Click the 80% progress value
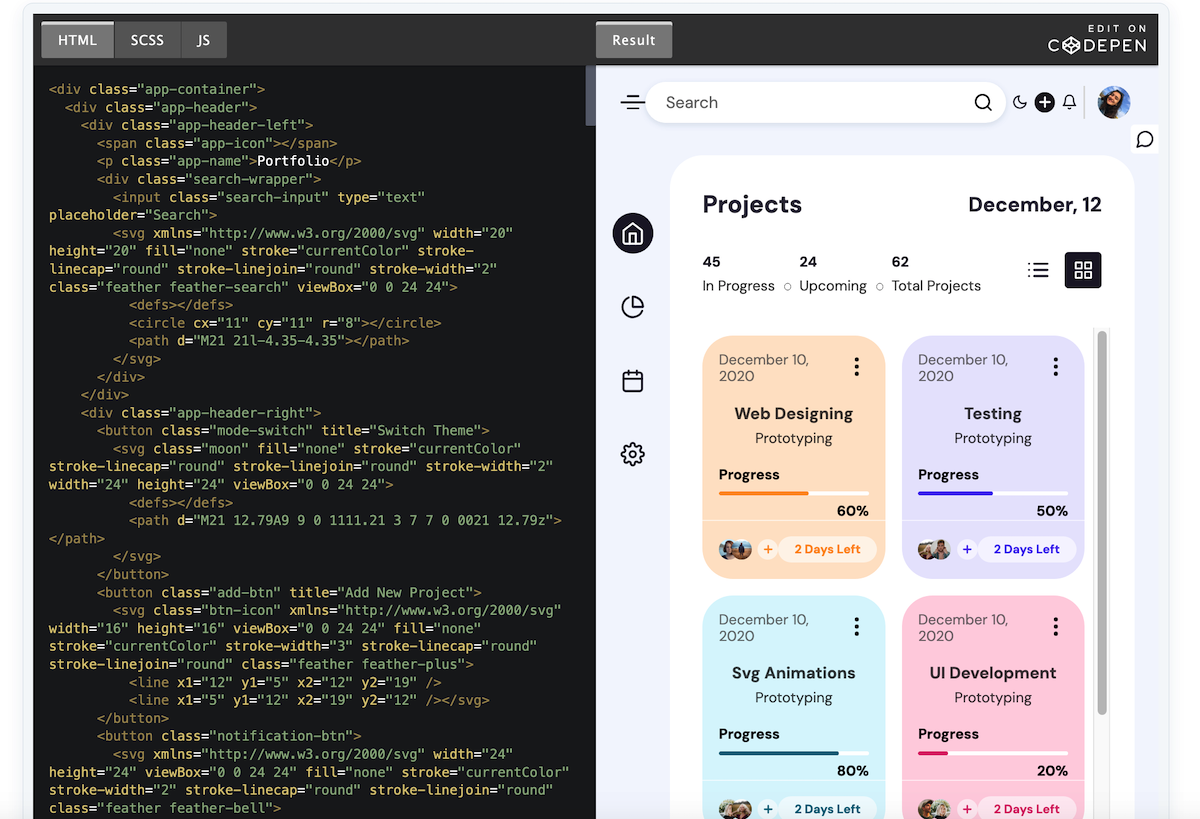This screenshot has width=1200, height=819. 853,771
